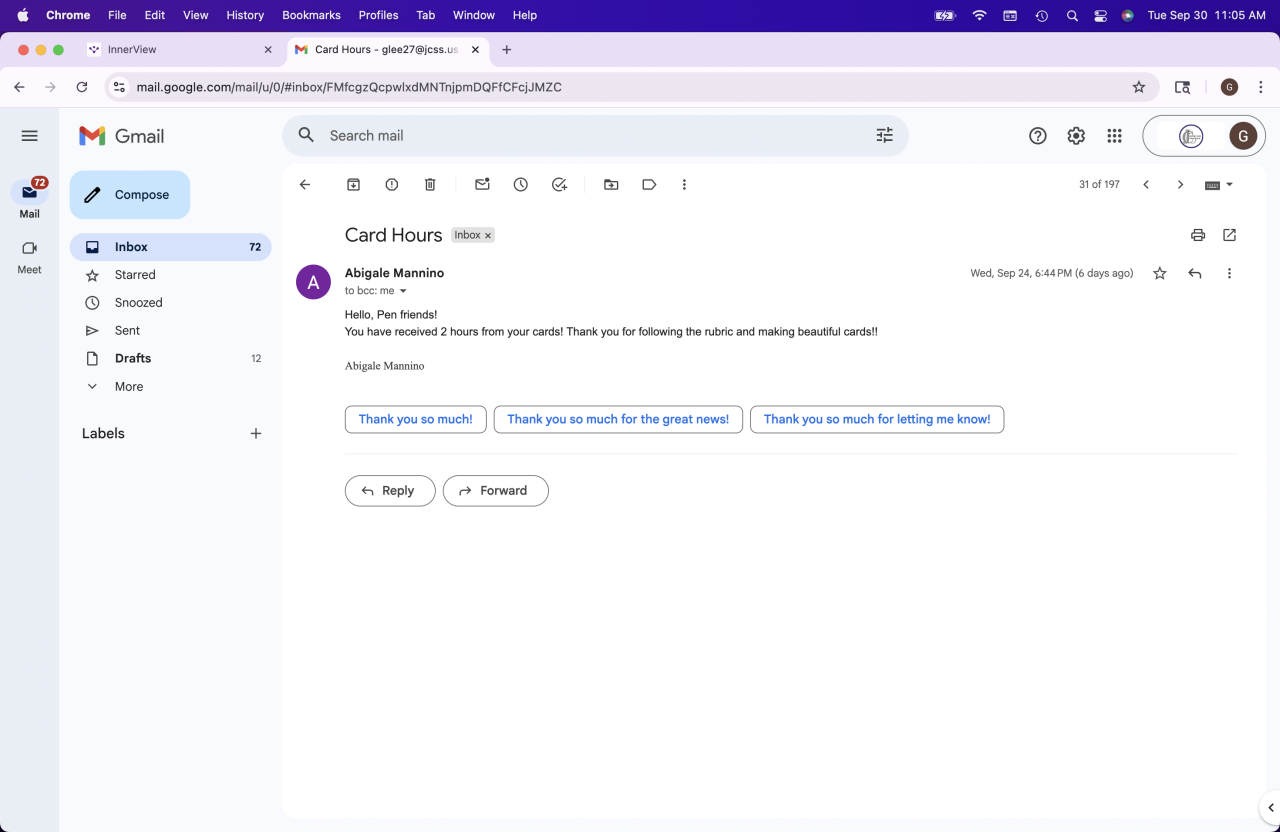Choose 'Thank you so much!' smart reply
1280x832 pixels.
415,419
